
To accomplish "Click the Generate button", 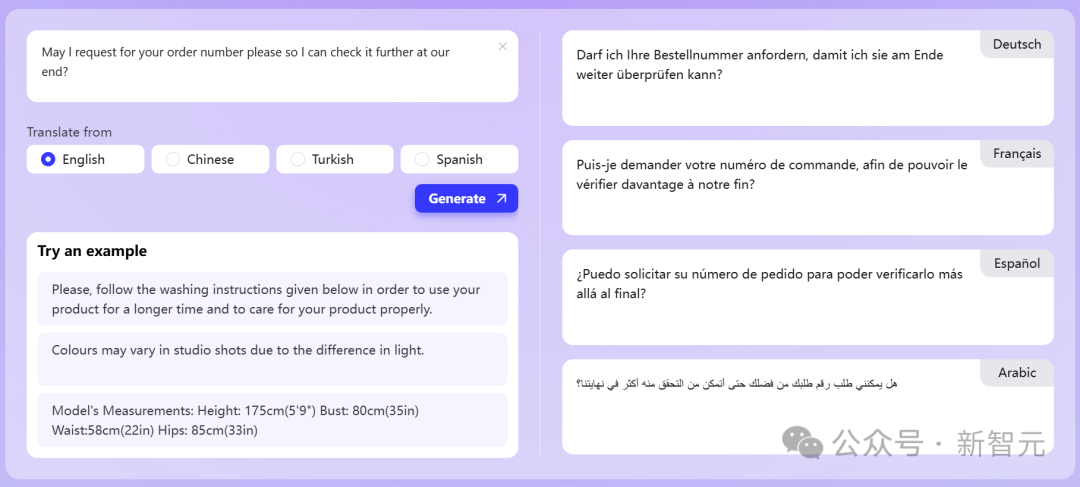I will (x=466, y=198).
